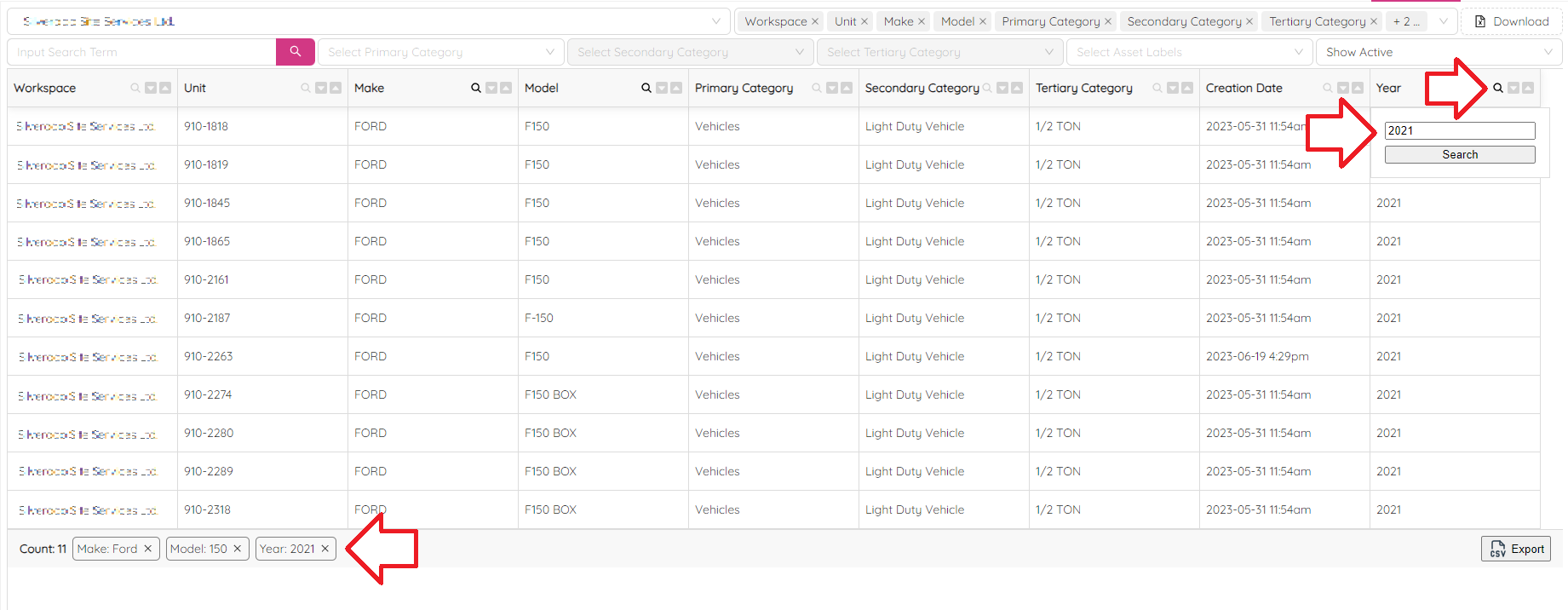Select unit 910-2318 cell

[262, 509]
